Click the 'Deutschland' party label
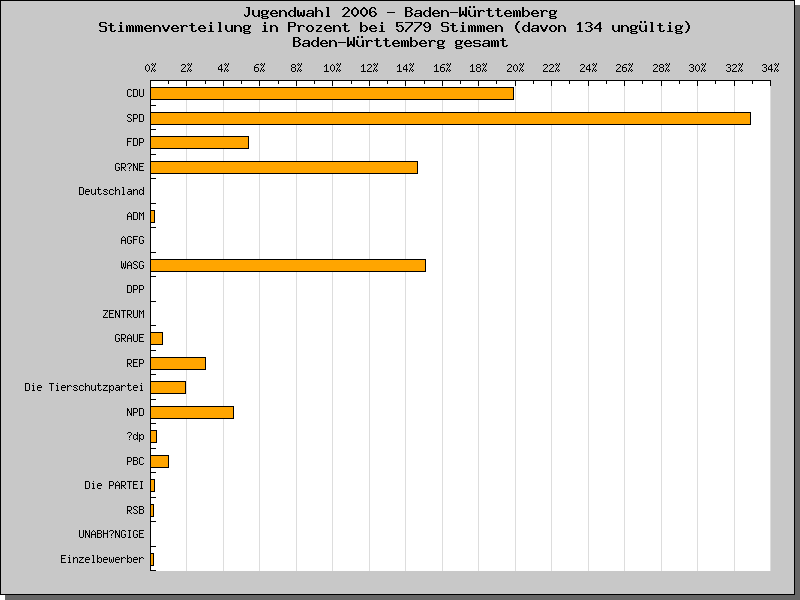The height and width of the screenshot is (600, 800). [111, 191]
